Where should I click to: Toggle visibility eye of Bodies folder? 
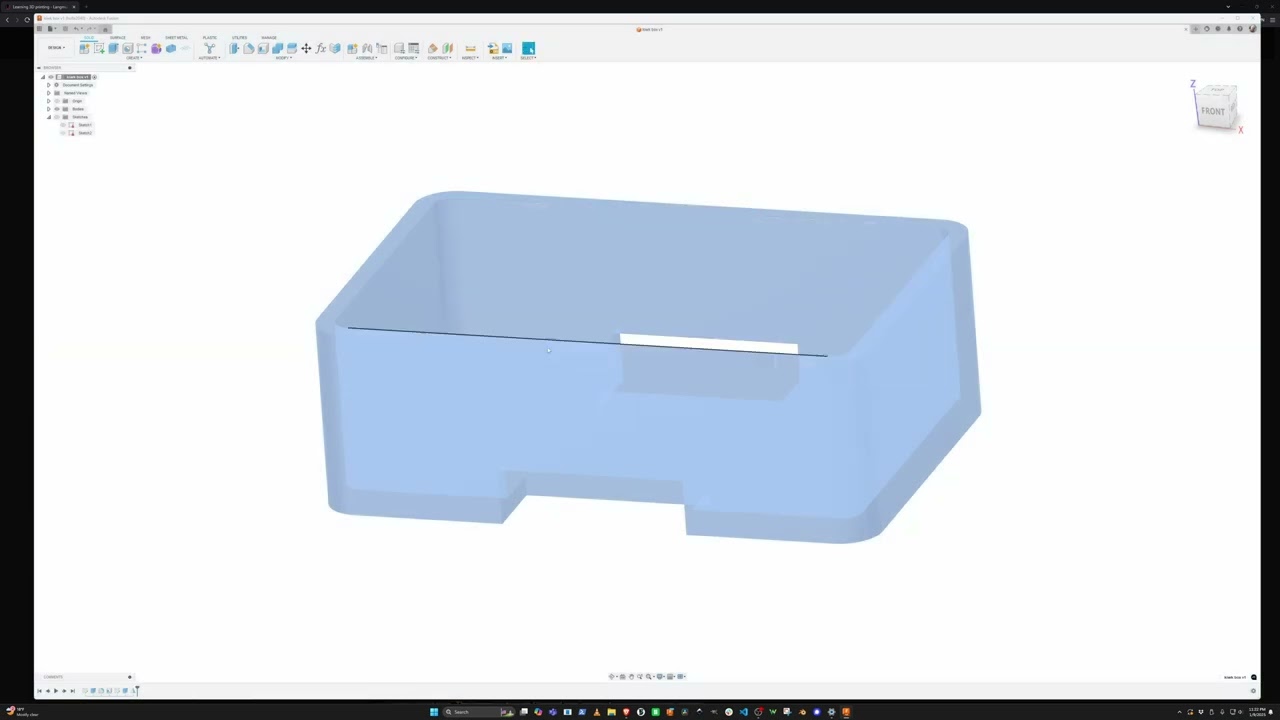(x=57, y=109)
